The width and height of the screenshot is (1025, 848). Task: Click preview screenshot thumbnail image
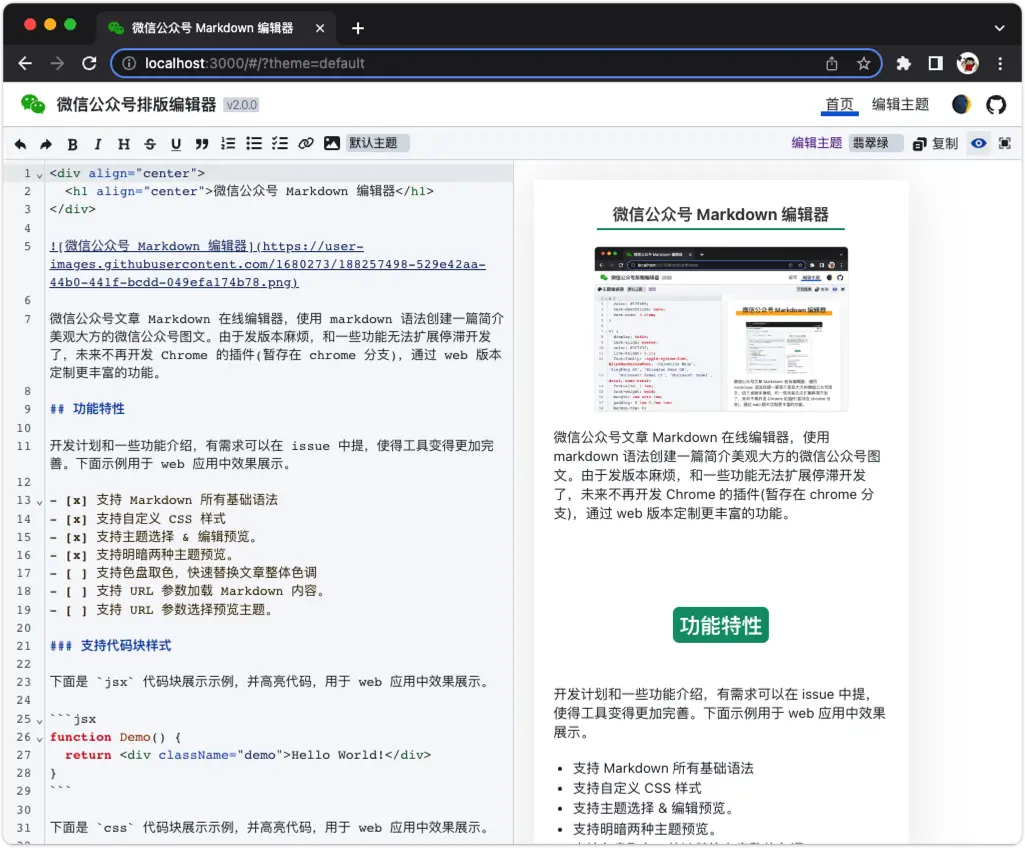pyautogui.click(x=720, y=329)
